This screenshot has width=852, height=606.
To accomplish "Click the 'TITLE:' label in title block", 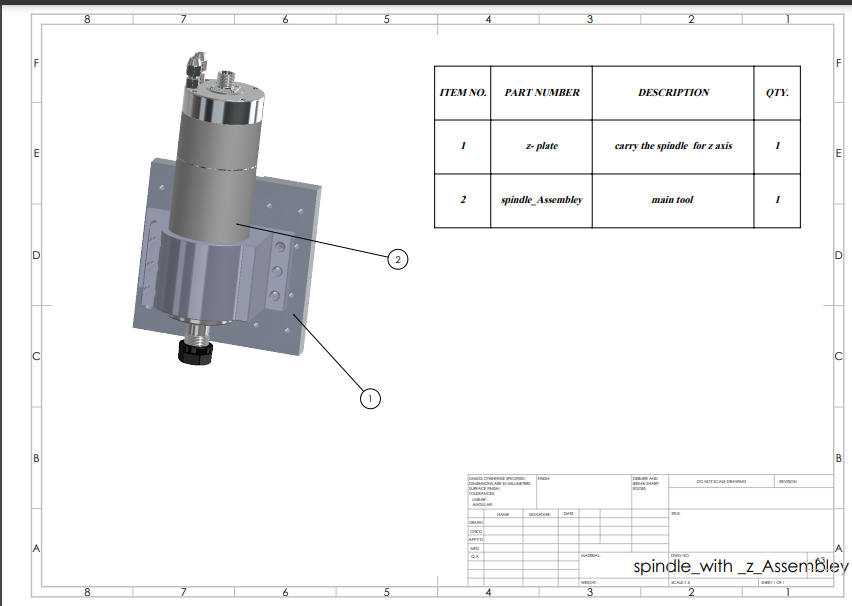I will tap(675, 514).
